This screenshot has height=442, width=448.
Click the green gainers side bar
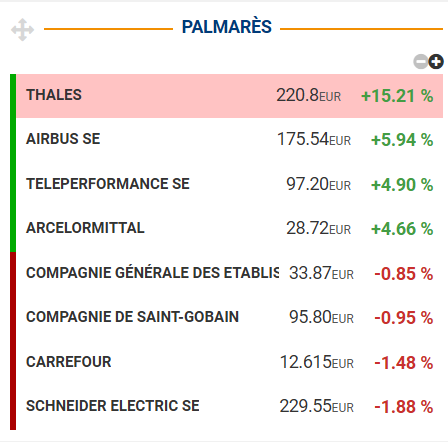tap(13, 163)
